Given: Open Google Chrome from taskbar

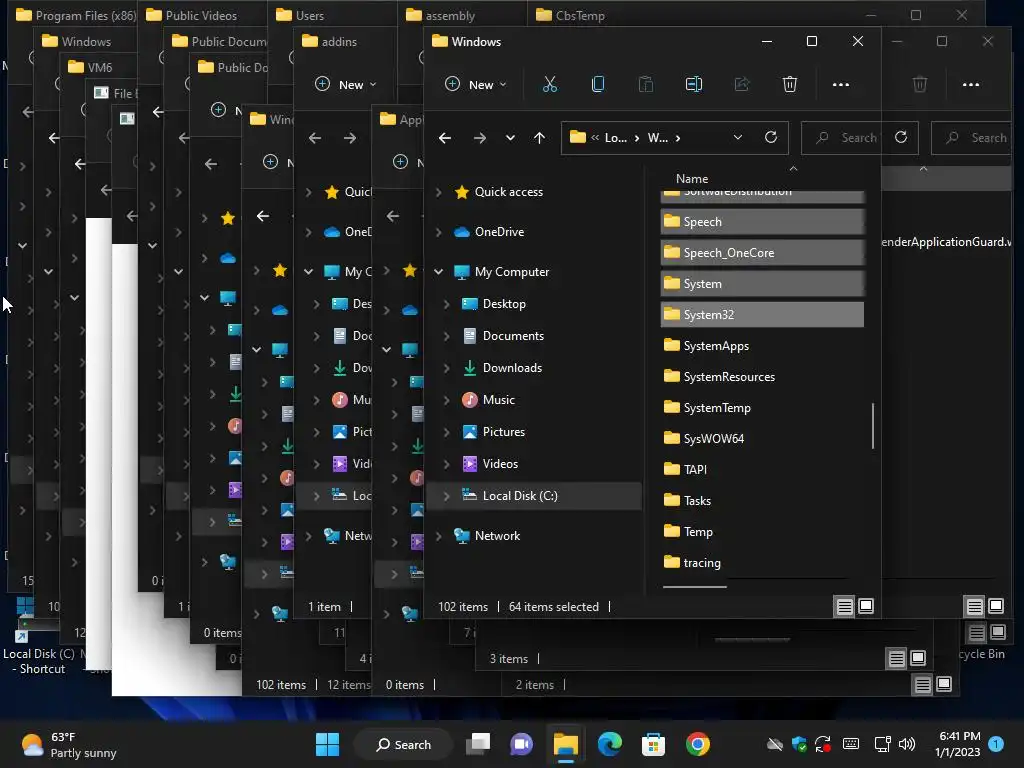Looking at the screenshot, I should [x=697, y=744].
